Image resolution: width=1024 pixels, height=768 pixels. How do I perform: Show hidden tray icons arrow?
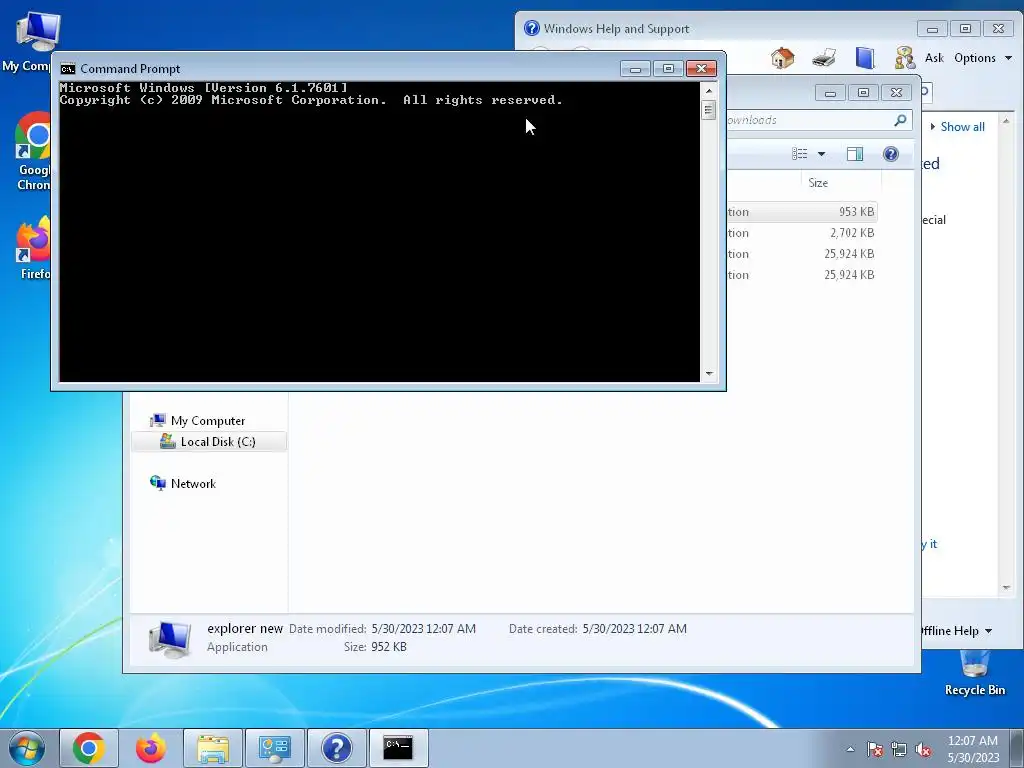[850, 749]
